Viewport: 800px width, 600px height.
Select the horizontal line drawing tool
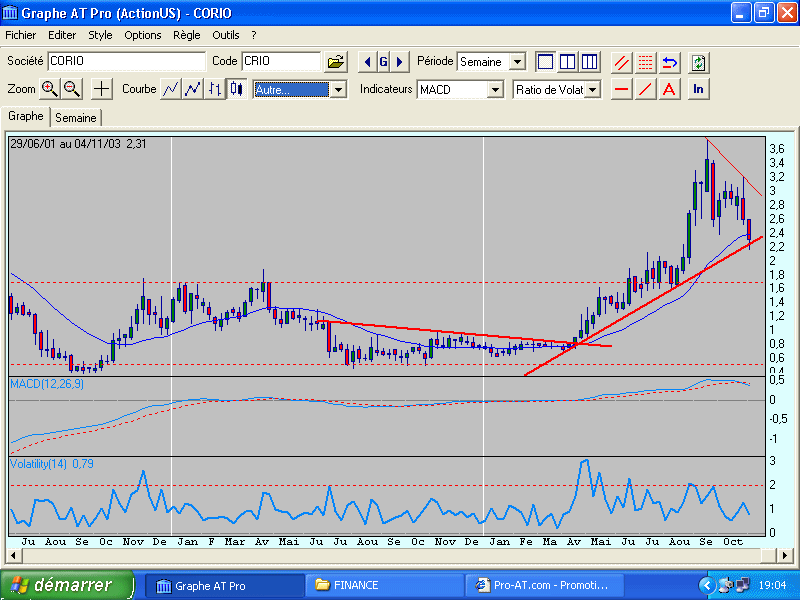click(x=621, y=89)
